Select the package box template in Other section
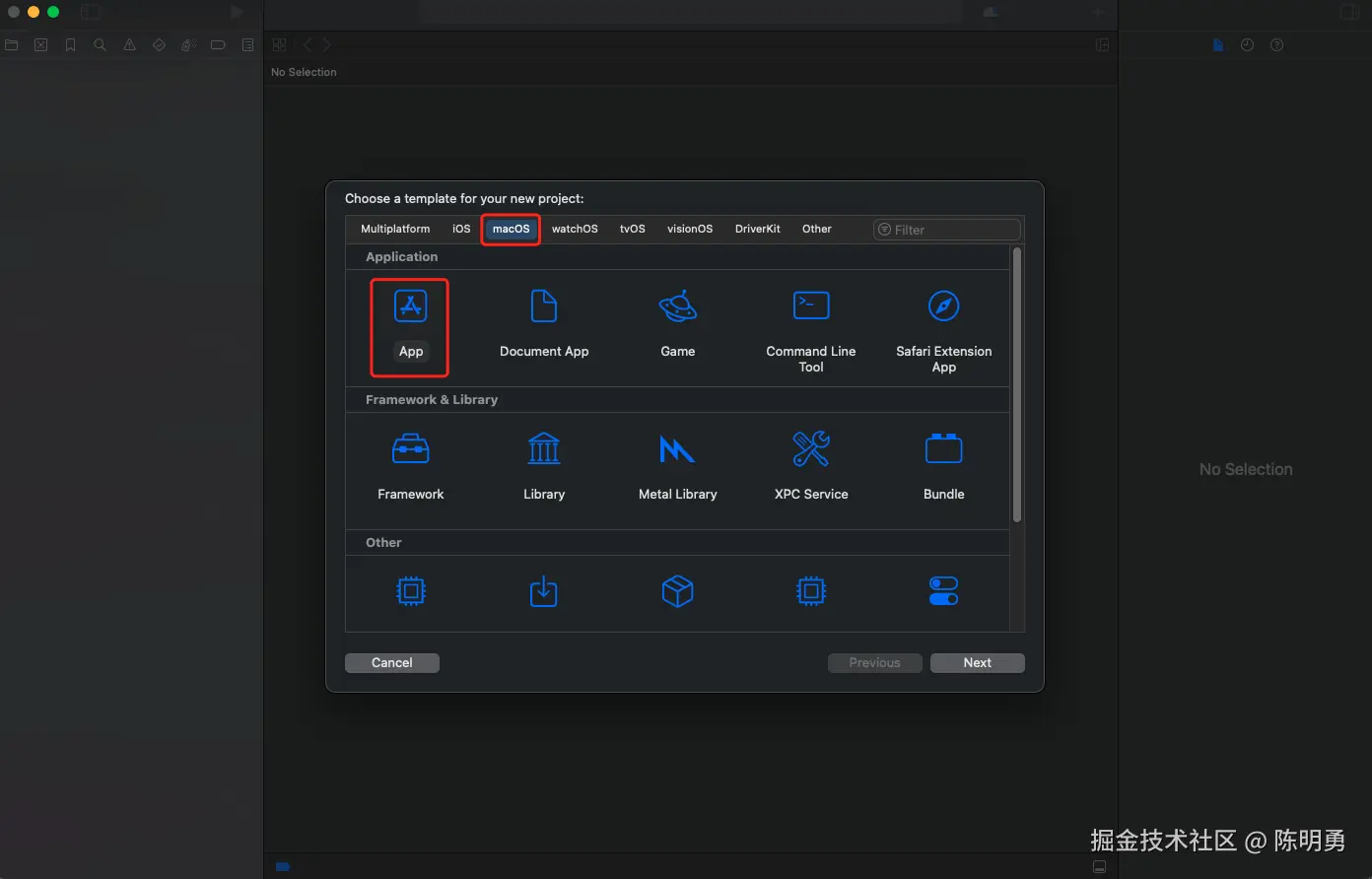This screenshot has width=1372, height=879. point(678,591)
